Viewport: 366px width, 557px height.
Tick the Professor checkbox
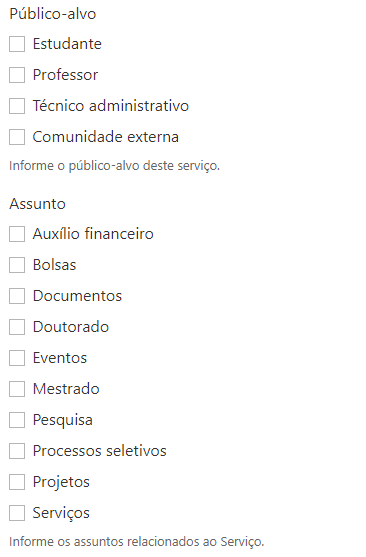pos(17,75)
